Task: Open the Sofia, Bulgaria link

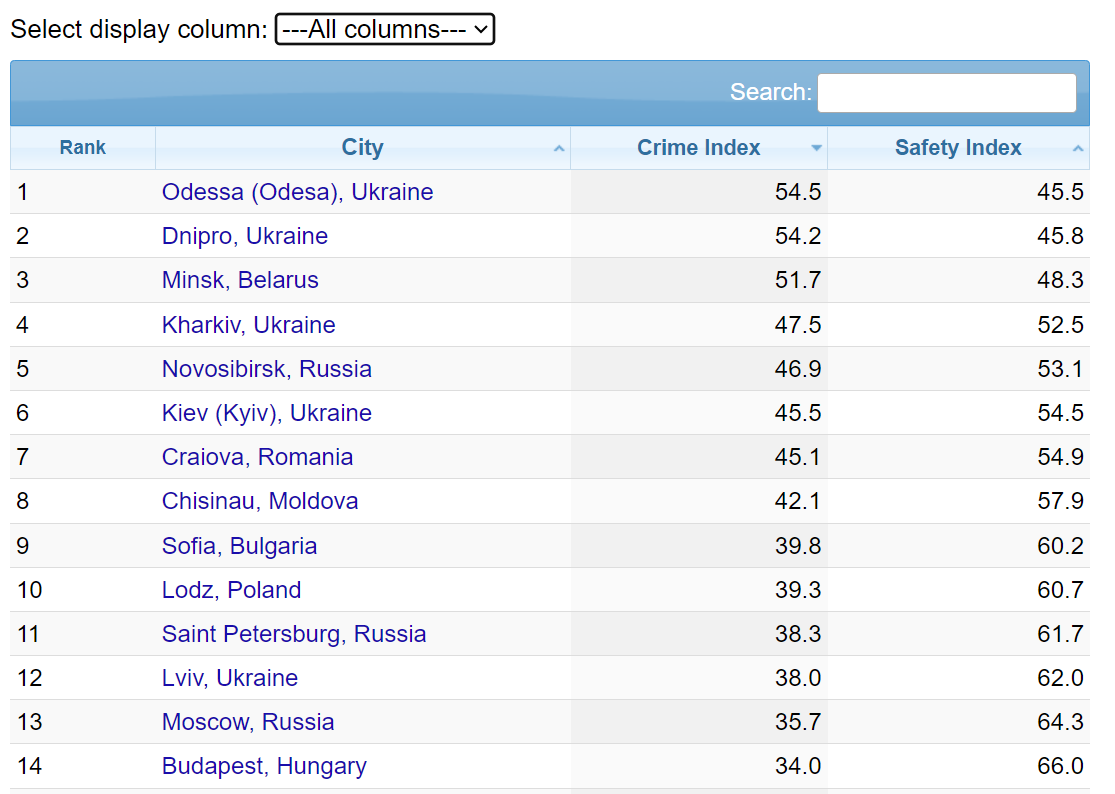Action: pyautogui.click(x=239, y=546)
